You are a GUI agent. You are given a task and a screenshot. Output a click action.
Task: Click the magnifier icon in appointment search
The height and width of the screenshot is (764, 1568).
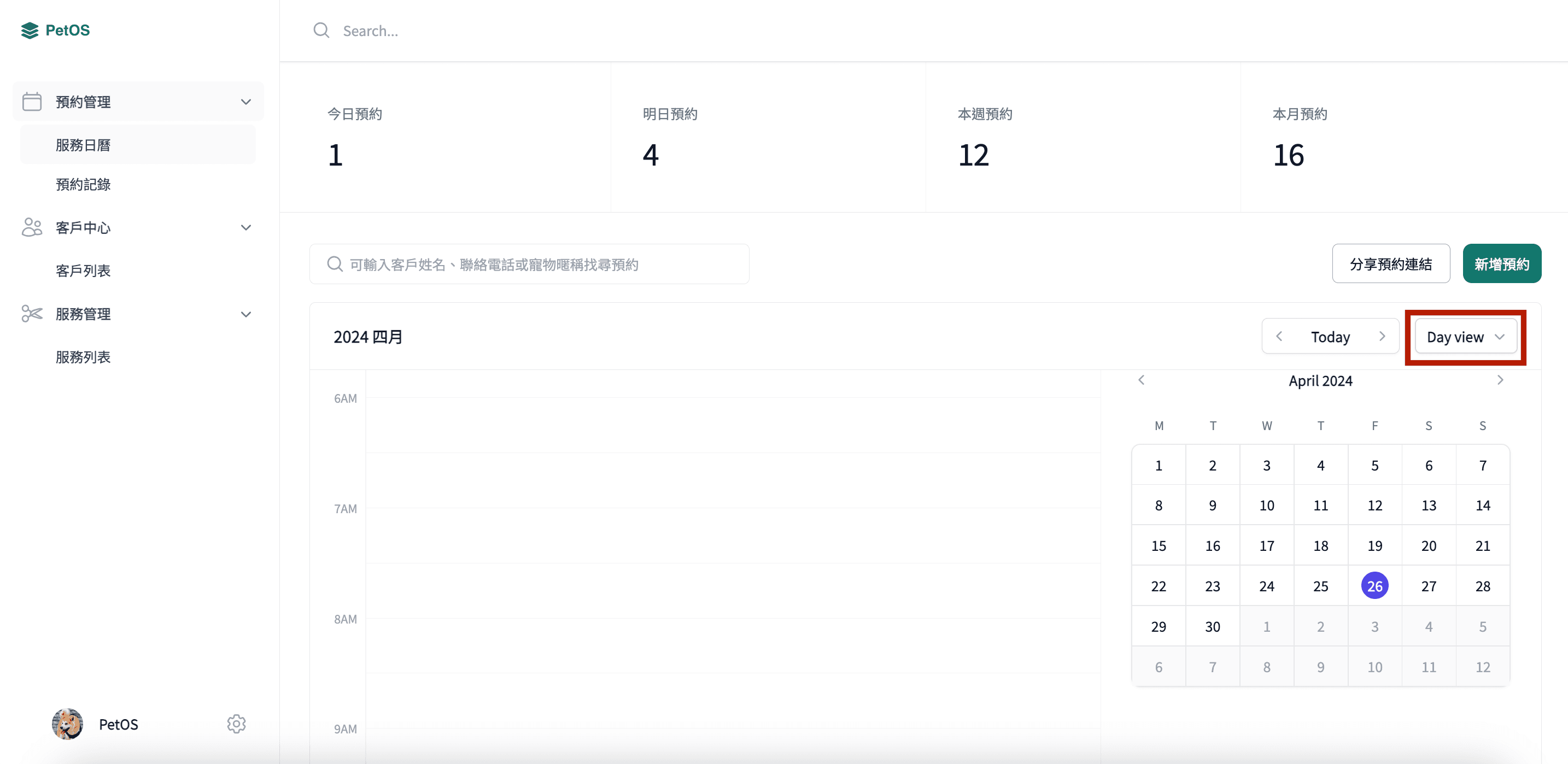[x=335, y=264]
